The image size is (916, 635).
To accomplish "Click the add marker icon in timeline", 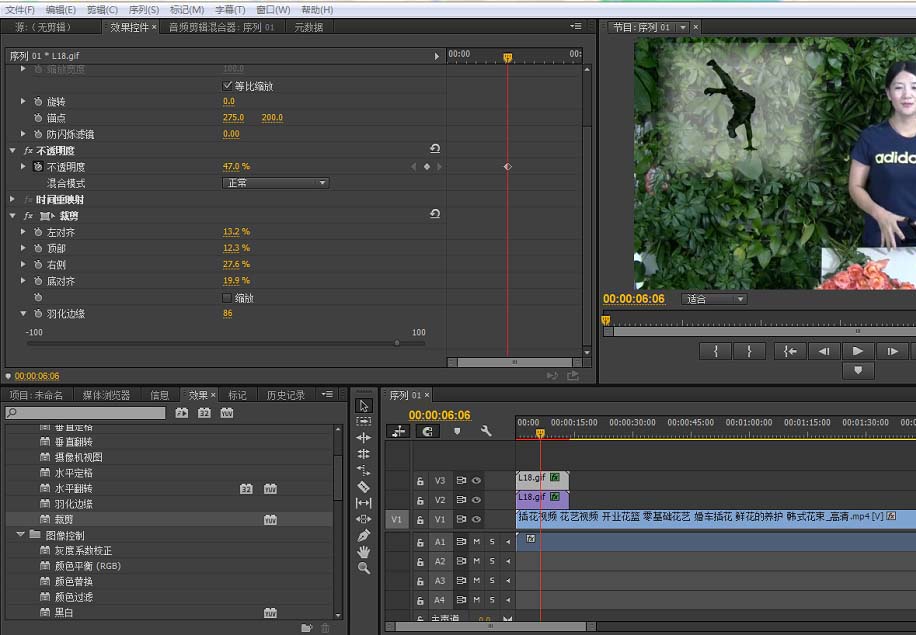I will click(457, 431).
